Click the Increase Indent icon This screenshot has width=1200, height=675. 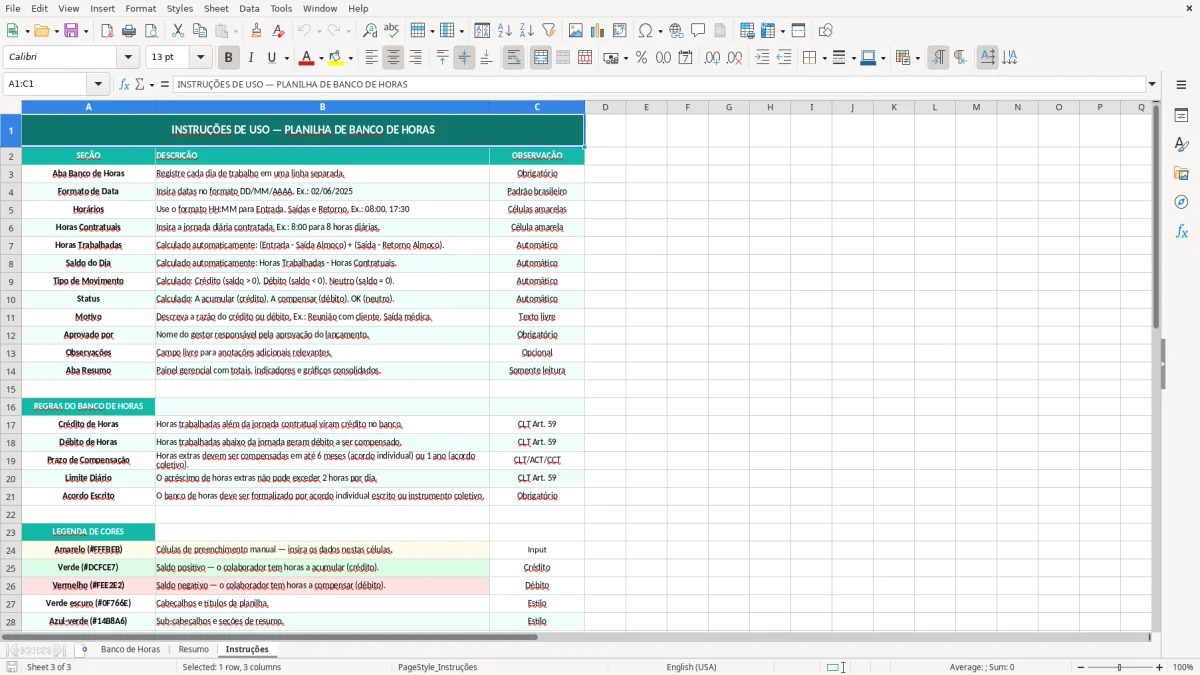[x=762, y=58]
